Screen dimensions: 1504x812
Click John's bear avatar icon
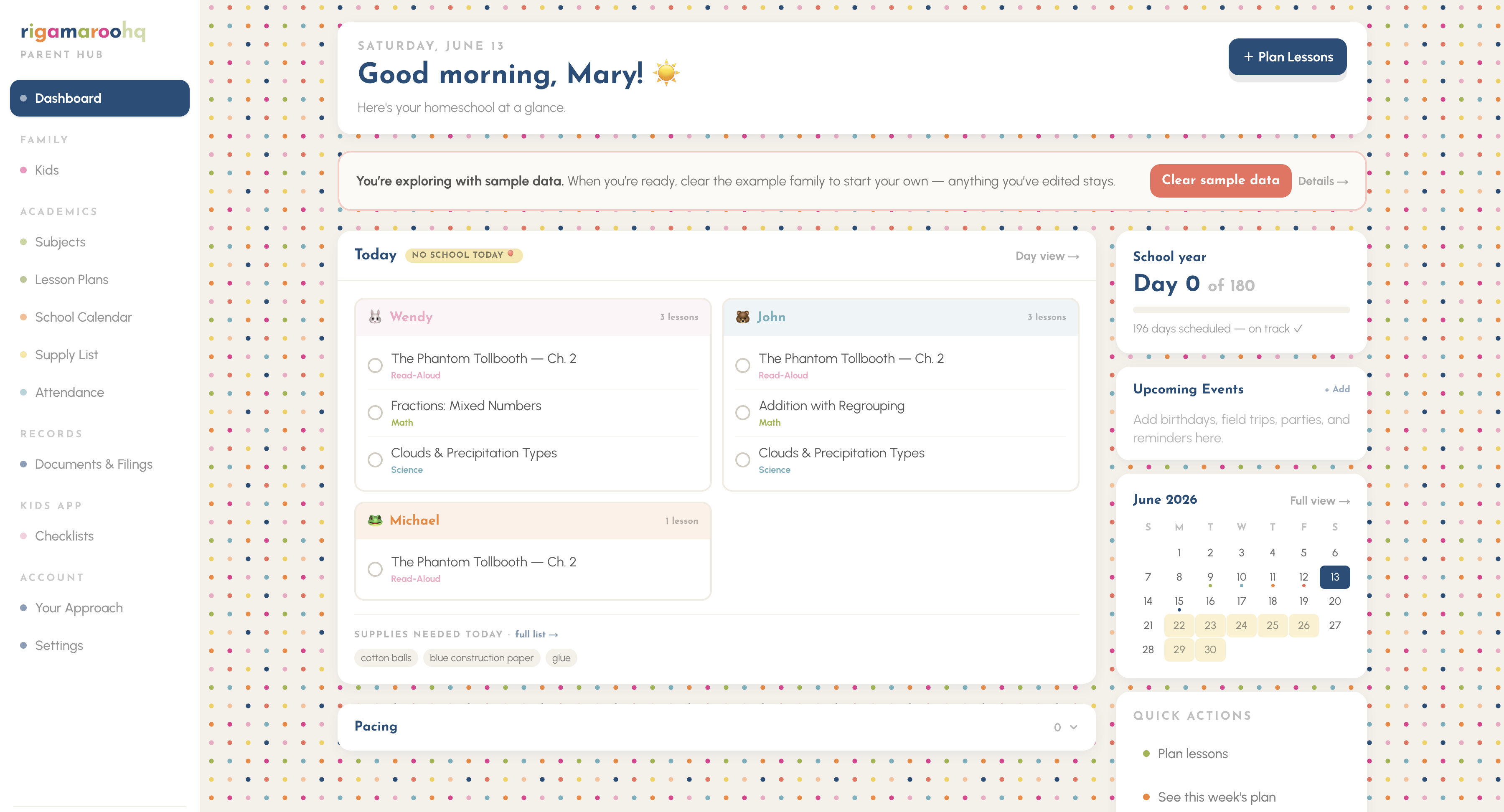coord(743,317)
